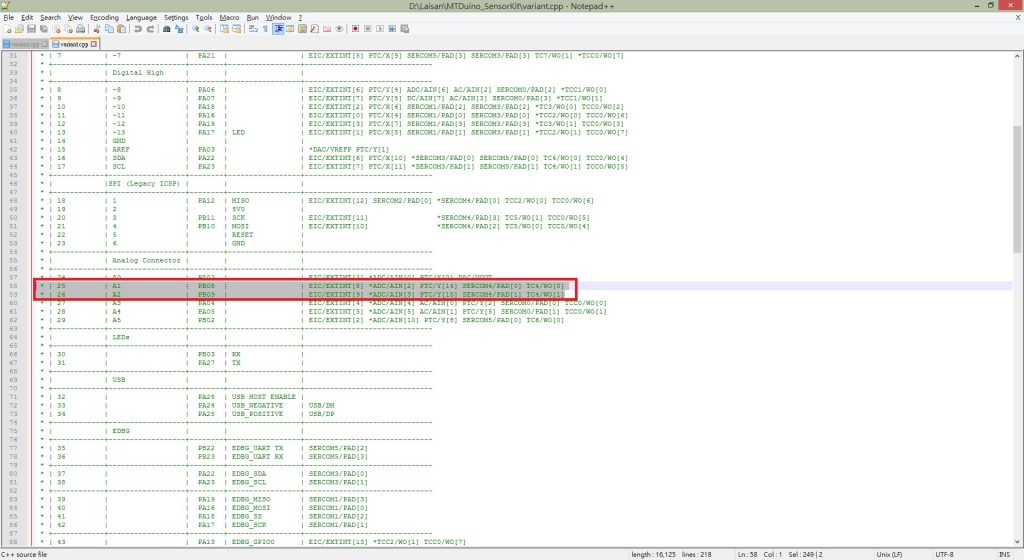Toggle word wrap from the toolbar

pyautogui.click(x=253, y=29)
